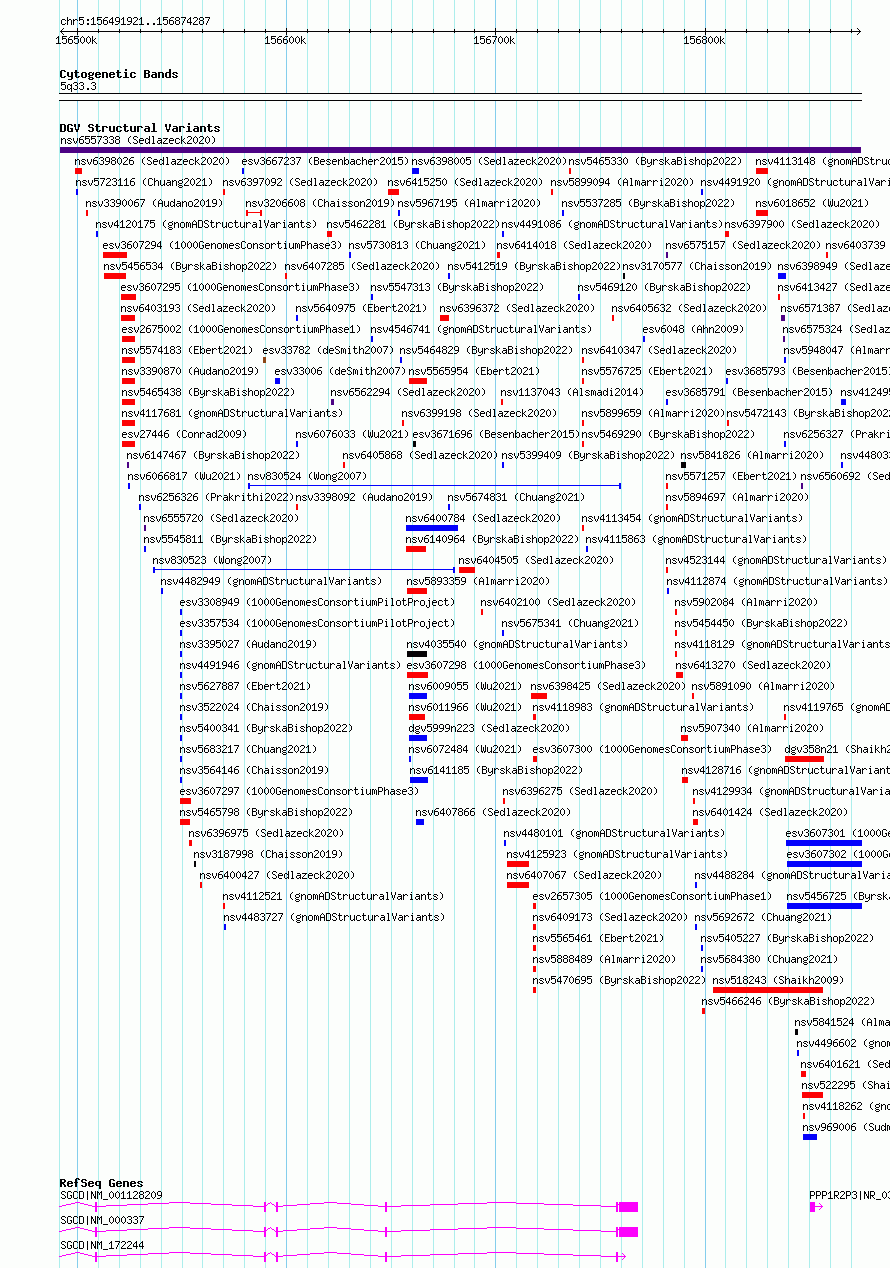
Task: Click the RefSeq Genes track title
Action: click(x=101, y=1183)
